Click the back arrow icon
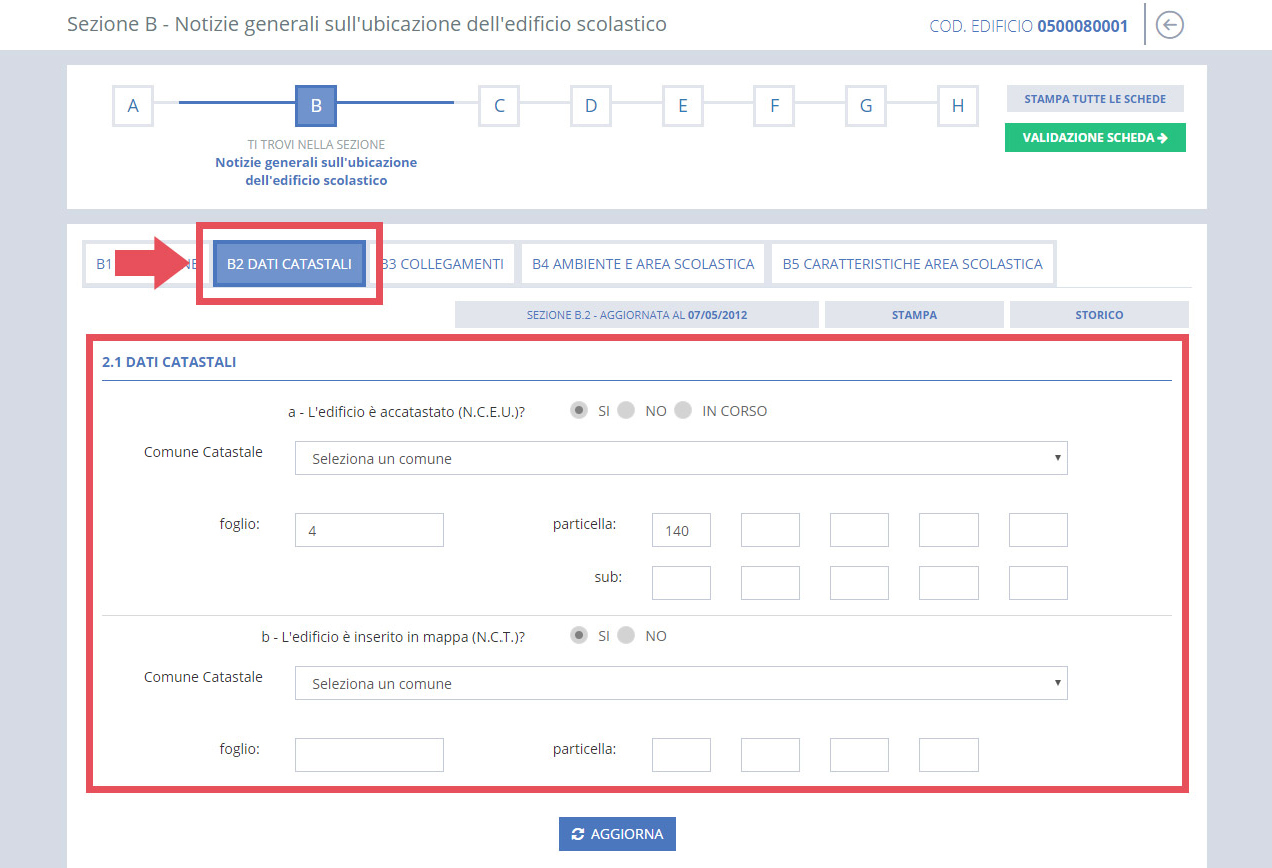The height and width of the screenshot is (868, 1272). pos(1169,25)
